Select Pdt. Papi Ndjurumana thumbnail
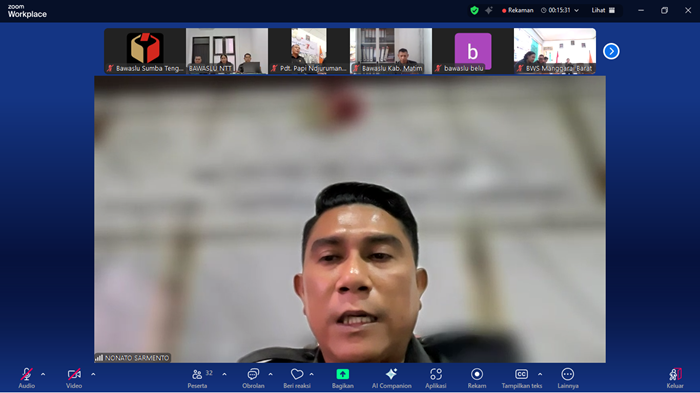The image size is (700, 393). click(309, 51)
